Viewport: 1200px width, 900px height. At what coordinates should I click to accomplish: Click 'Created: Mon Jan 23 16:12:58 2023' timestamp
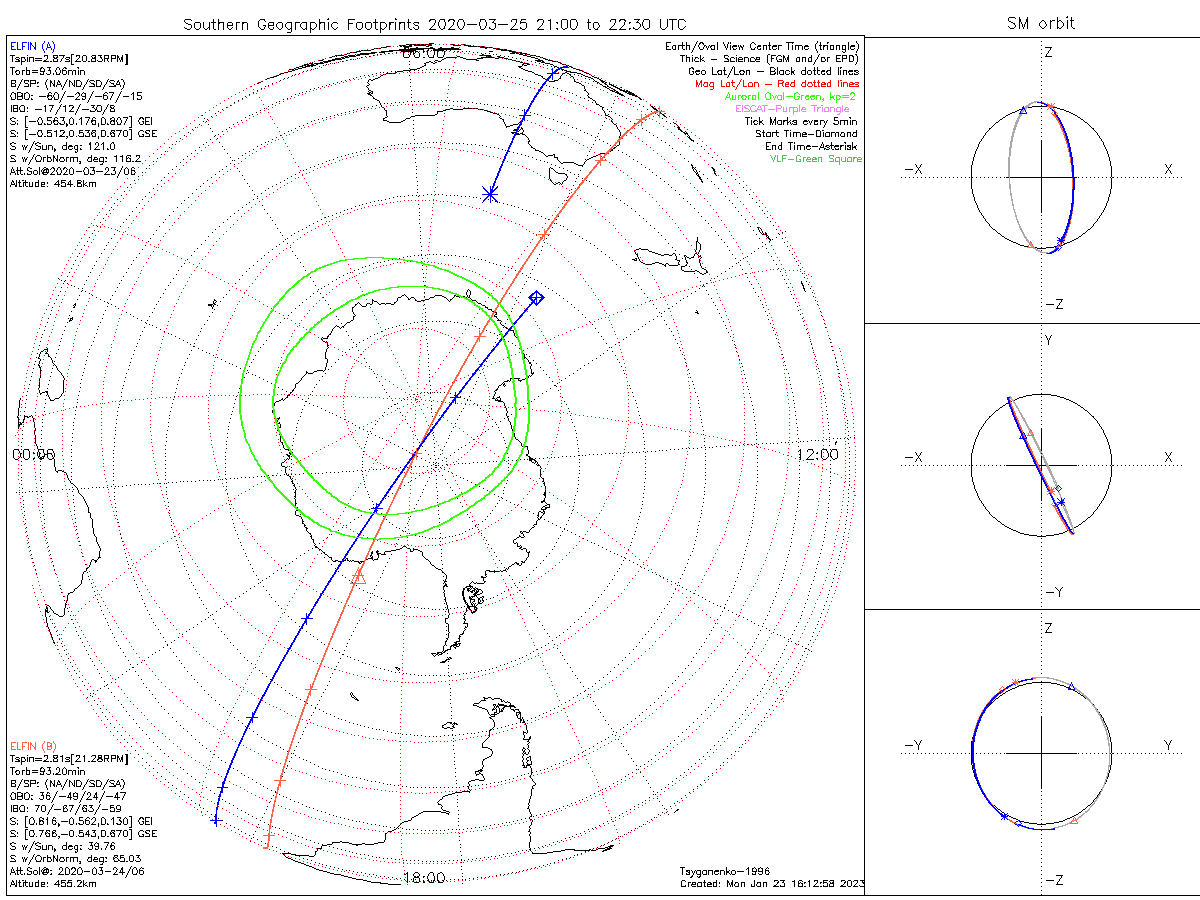(x=772, y=884)
